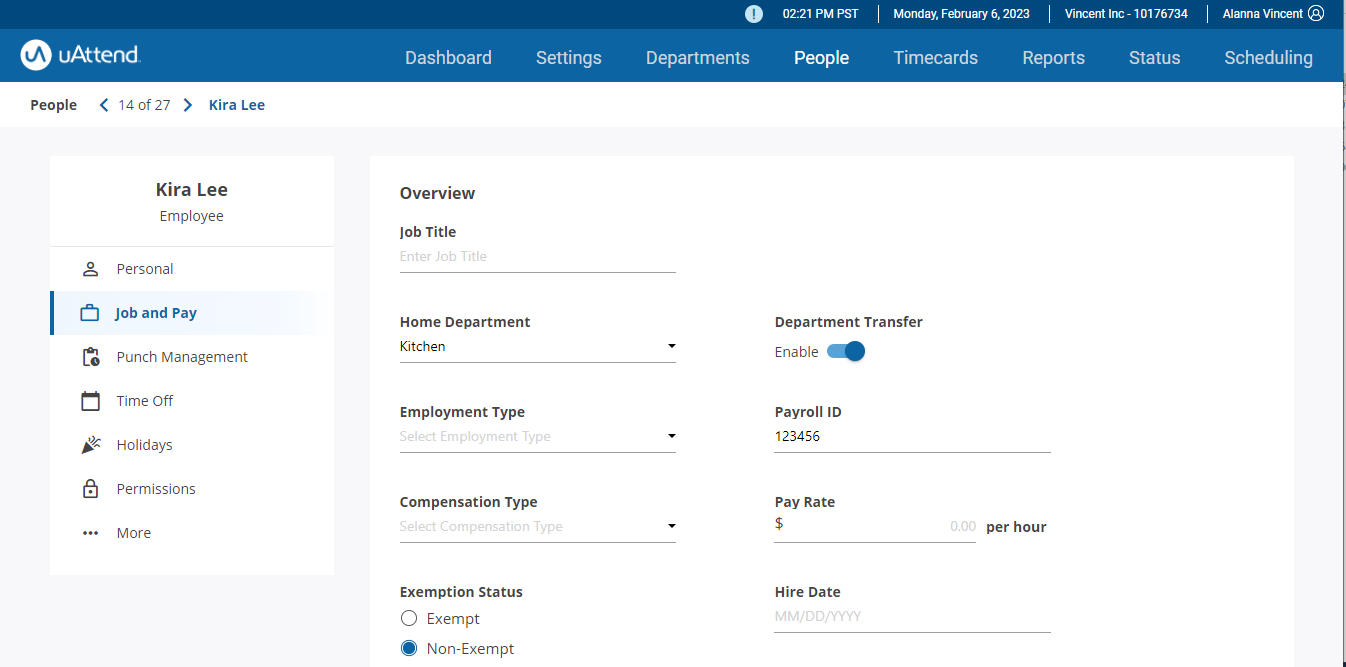Viewport: 1346px width, 667px height.
Task: Select the Exempt radio button
Action: (x=409, y=619)
